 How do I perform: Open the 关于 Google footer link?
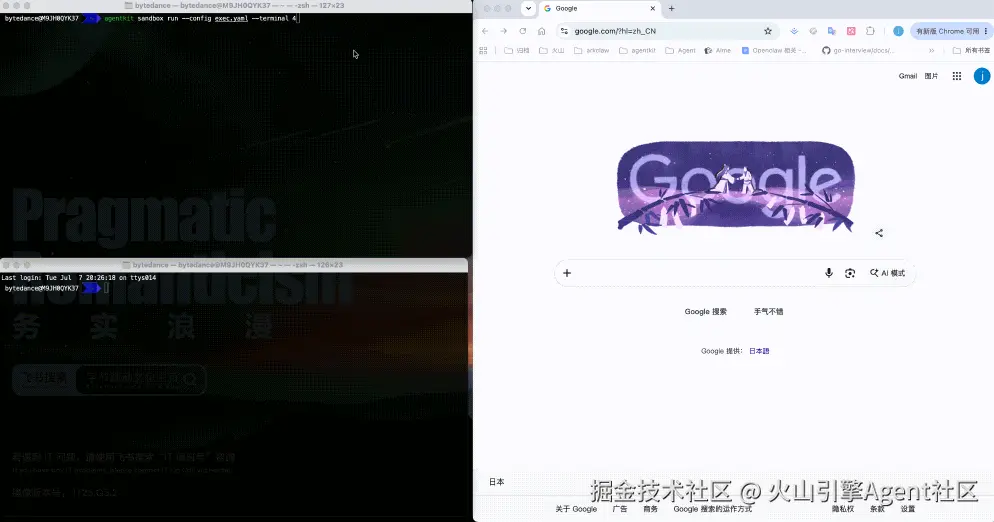576,509
